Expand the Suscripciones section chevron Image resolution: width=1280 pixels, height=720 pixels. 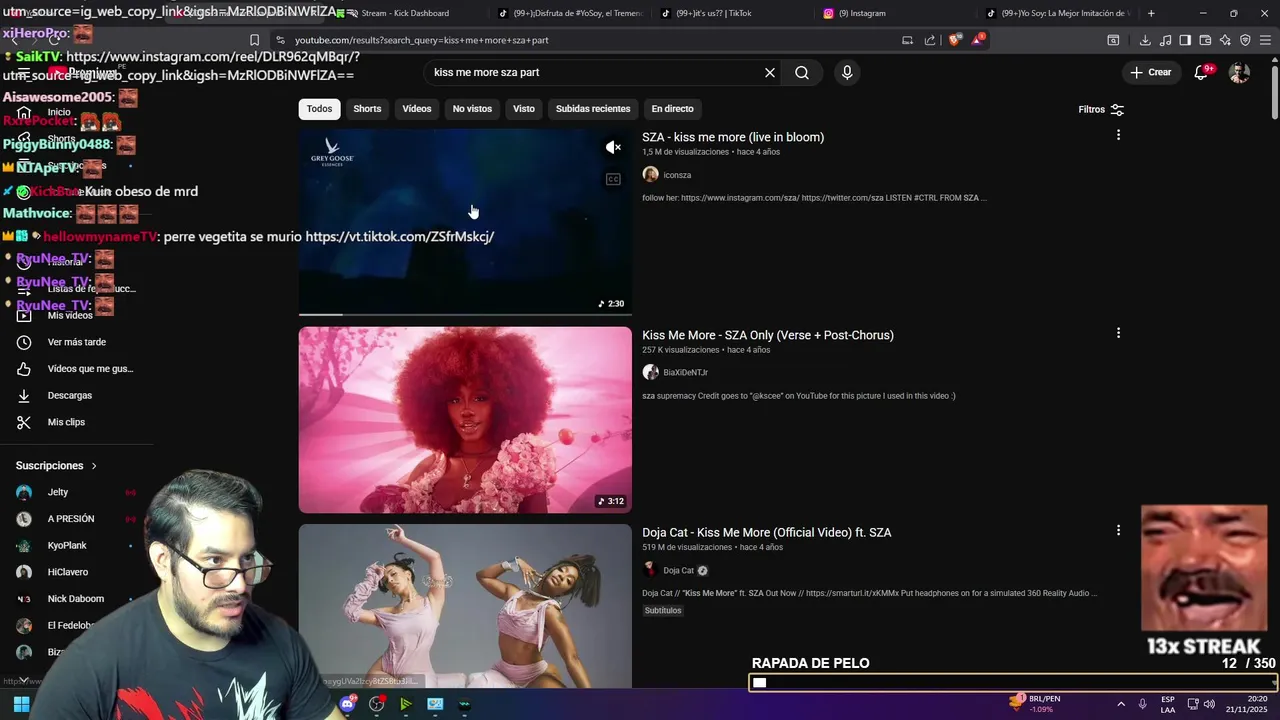click(94, 466)
